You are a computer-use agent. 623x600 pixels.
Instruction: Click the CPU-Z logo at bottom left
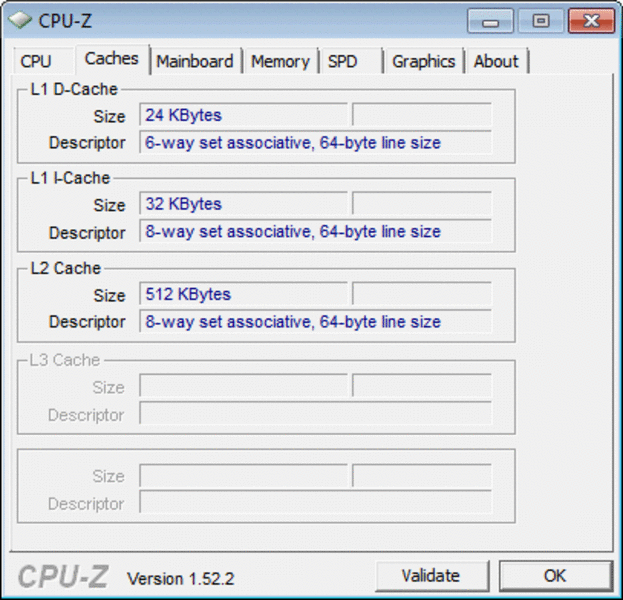click(63, 576)
